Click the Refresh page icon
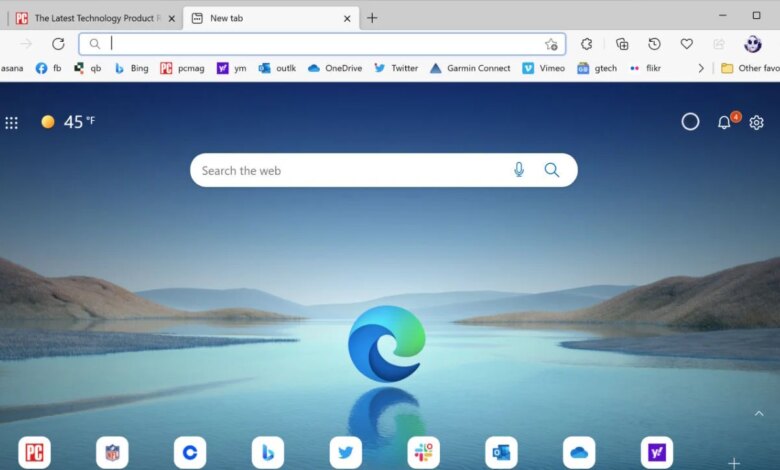 [58, 44]
